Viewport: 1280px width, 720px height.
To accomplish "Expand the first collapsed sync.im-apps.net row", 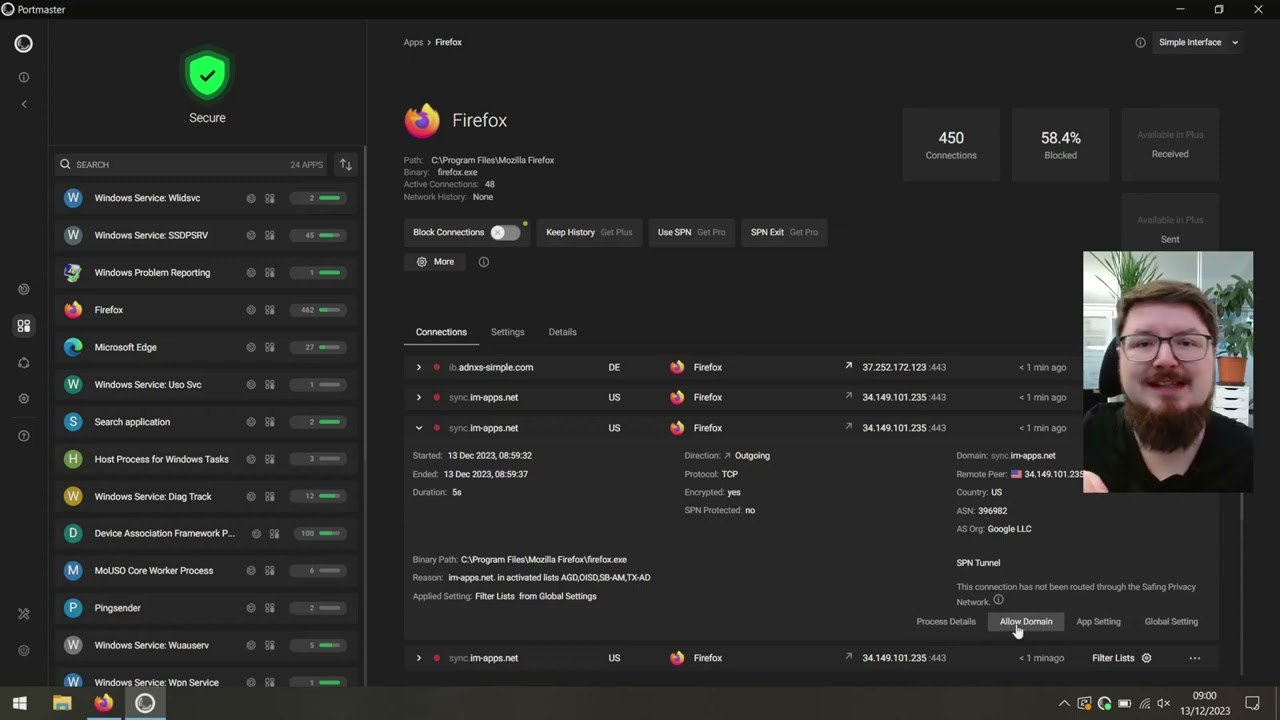I will 419,397.
